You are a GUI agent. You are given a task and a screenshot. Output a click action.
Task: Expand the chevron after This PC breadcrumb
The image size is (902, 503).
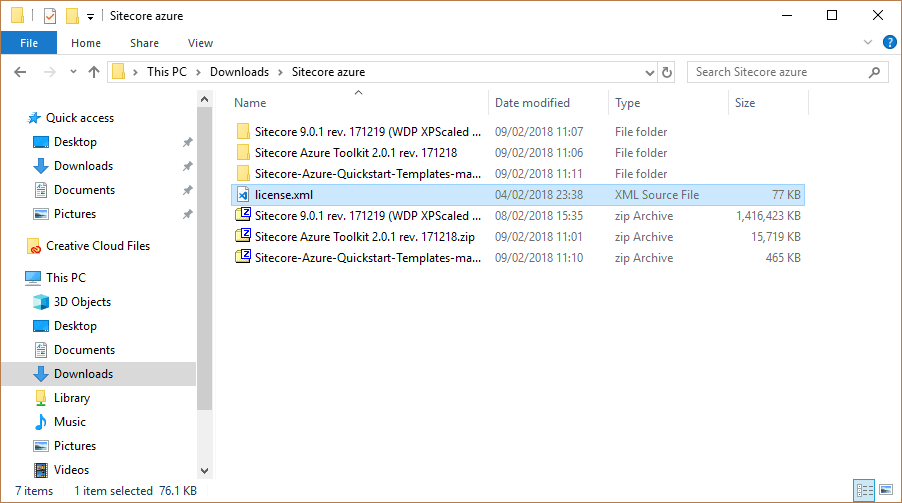pos(198,73)
